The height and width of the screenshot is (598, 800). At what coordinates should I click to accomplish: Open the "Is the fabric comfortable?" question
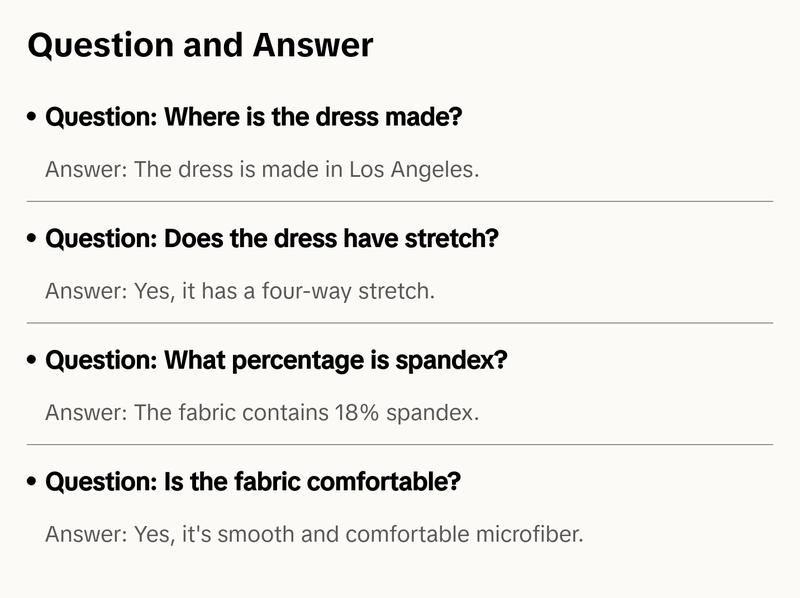253,481
